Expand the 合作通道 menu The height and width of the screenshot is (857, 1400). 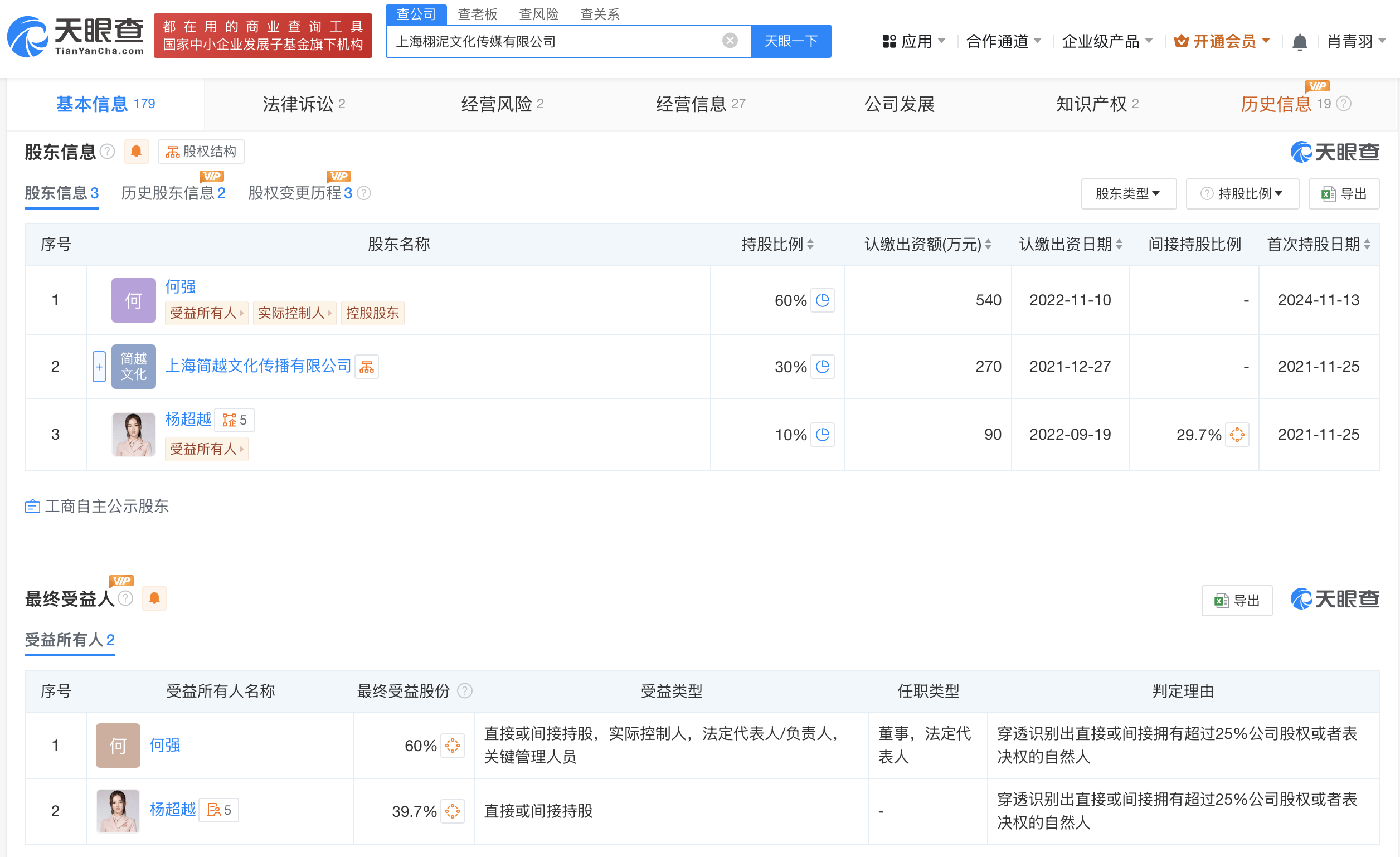pos(1003,41)
